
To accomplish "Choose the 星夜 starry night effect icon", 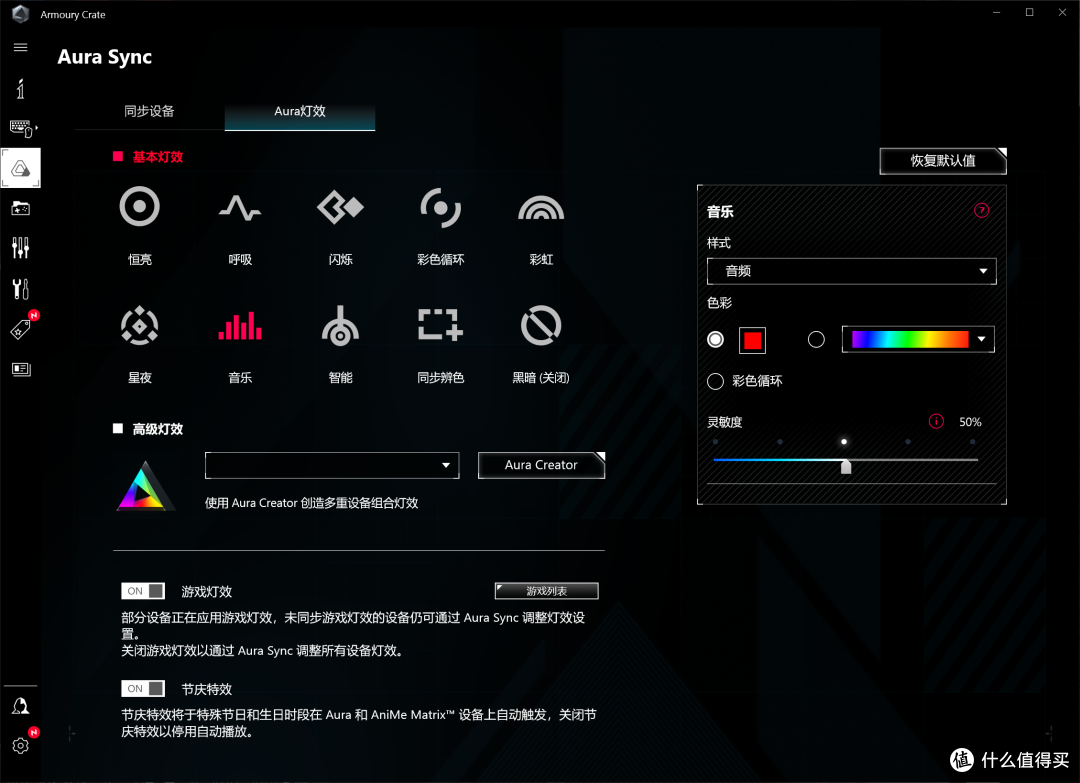I will pos(140,325).
